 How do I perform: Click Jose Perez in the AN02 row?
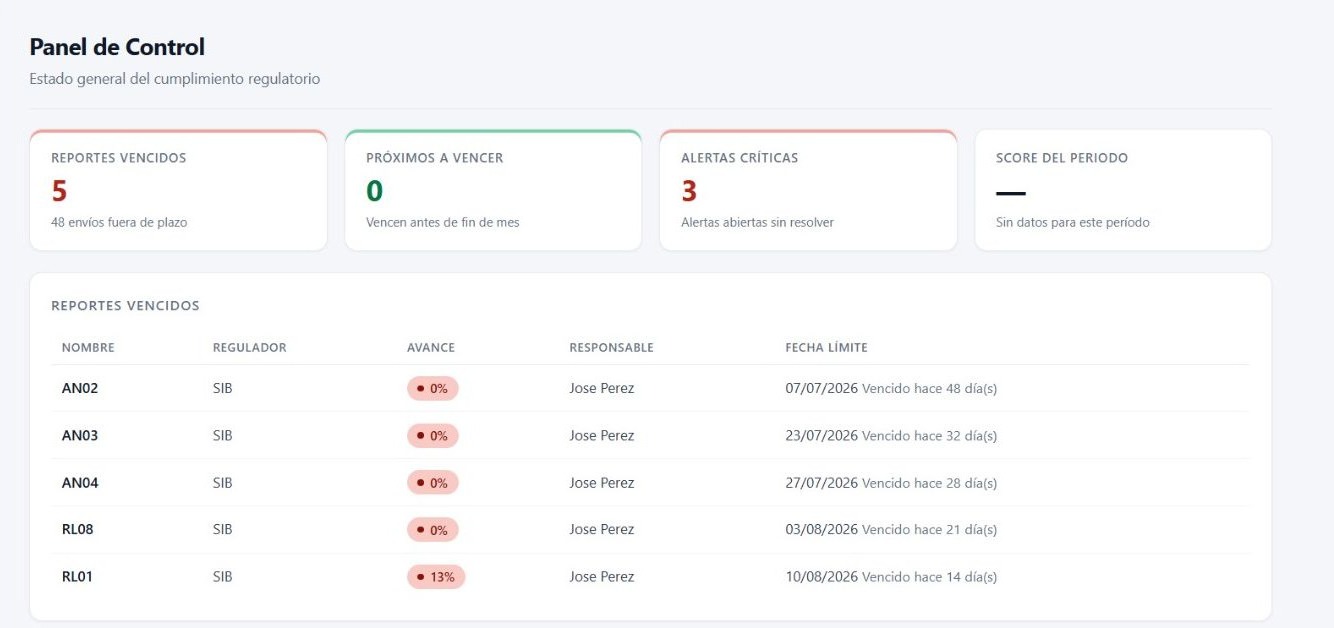[x=602, y=388]
